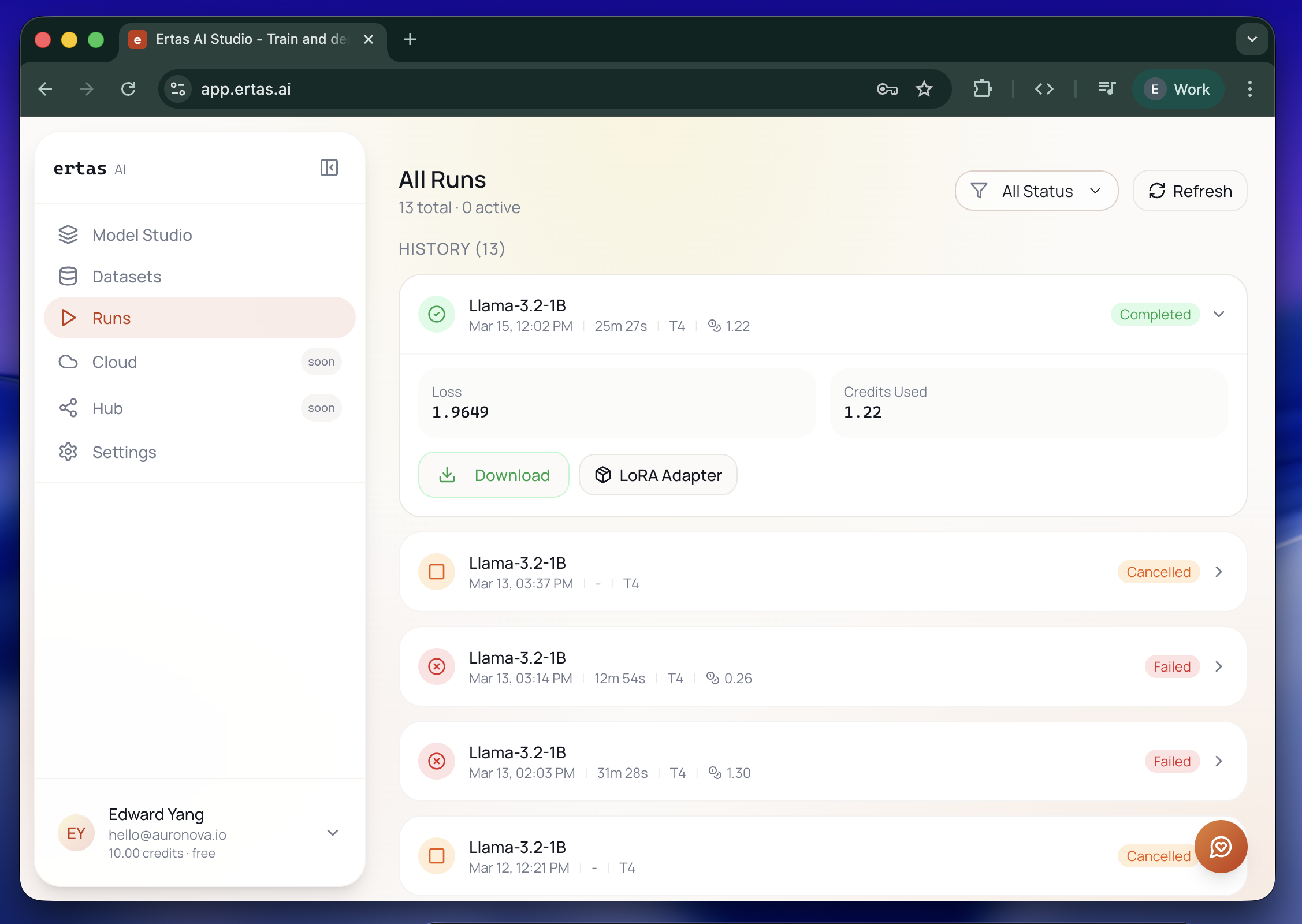
Task: Click the green completed check icon
Action: pos(437,314)
